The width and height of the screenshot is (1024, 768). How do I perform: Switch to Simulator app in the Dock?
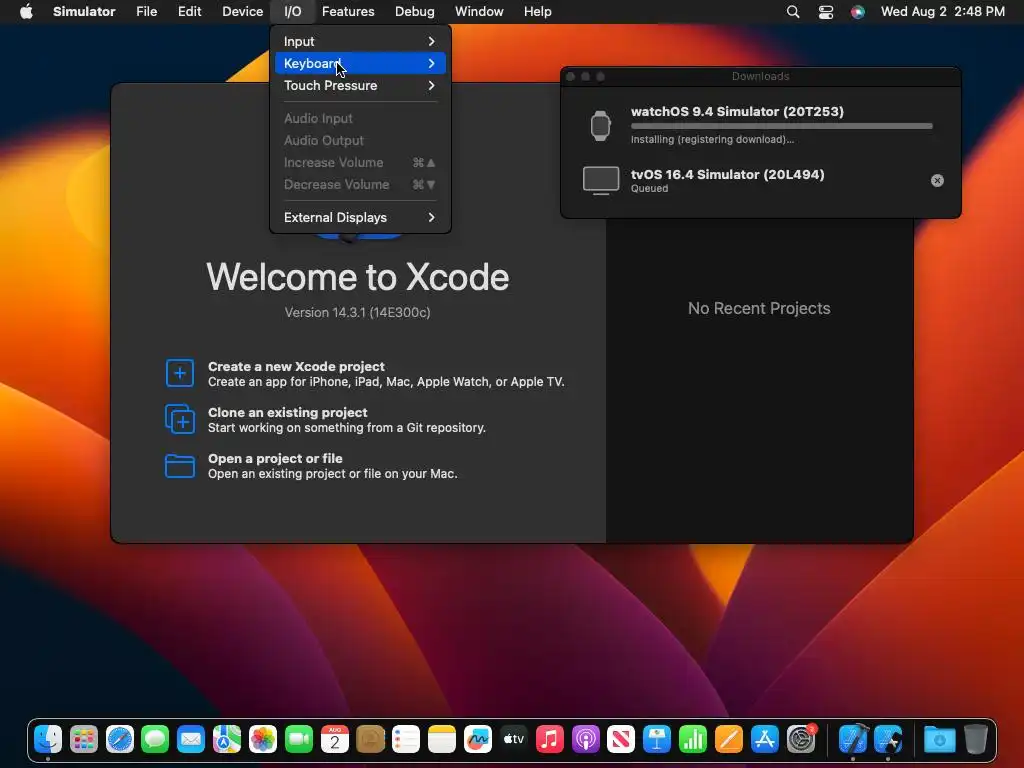(888, 739)
